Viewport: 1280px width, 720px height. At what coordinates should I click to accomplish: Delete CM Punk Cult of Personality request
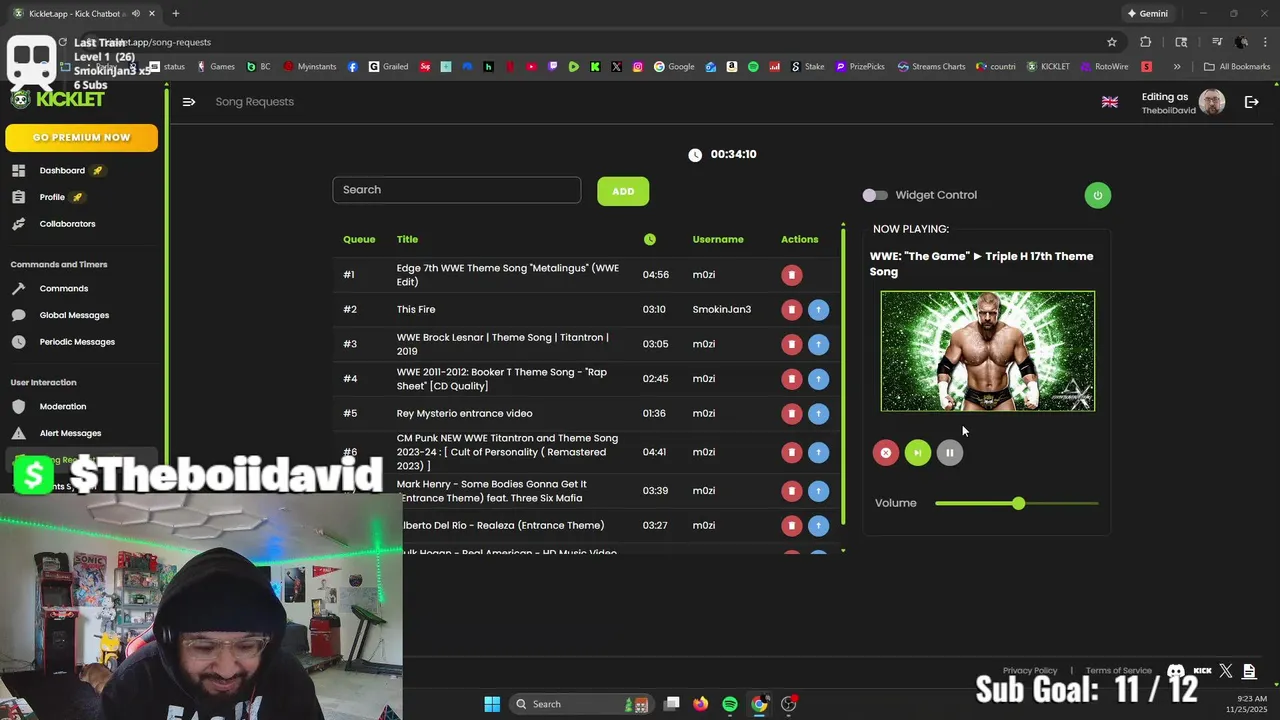tap(791, 452)
